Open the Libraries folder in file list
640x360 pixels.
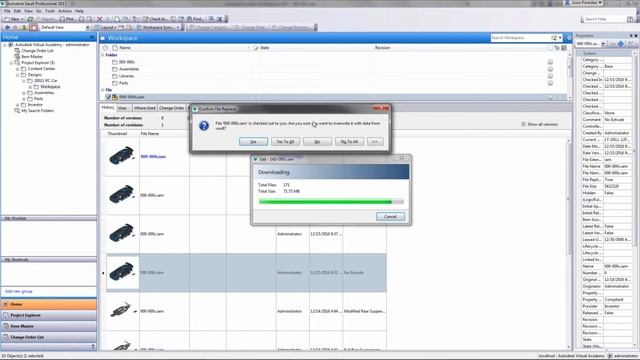(x=126, y=76)
